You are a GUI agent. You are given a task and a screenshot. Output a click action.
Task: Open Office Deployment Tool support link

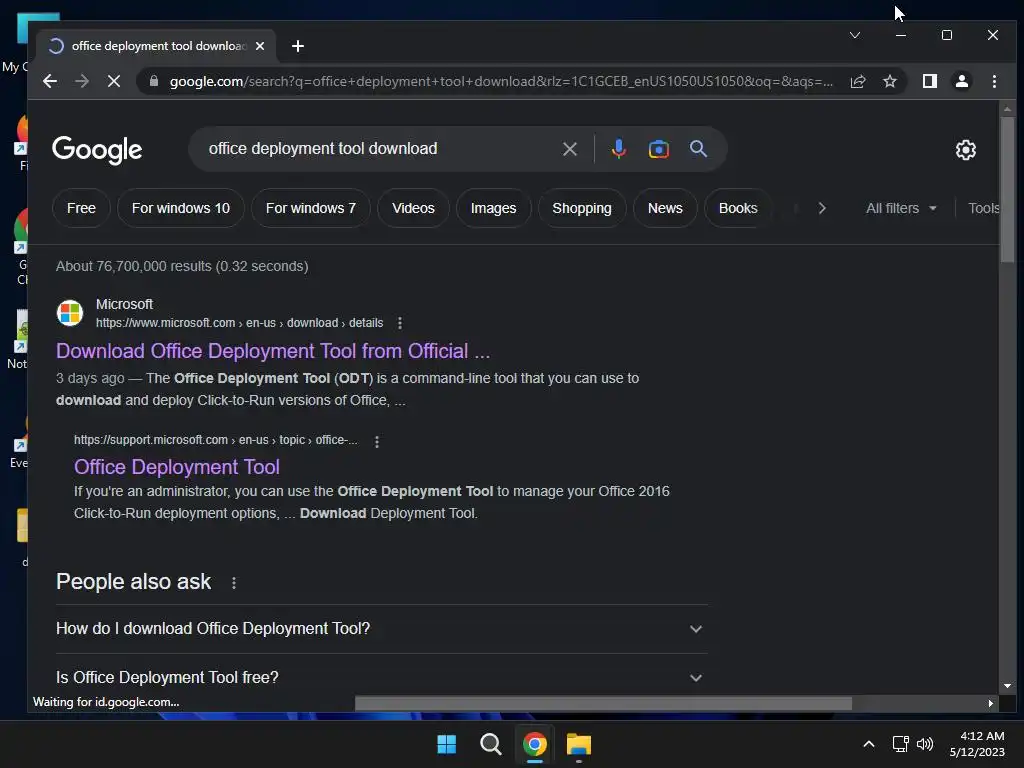pos(176,467)
